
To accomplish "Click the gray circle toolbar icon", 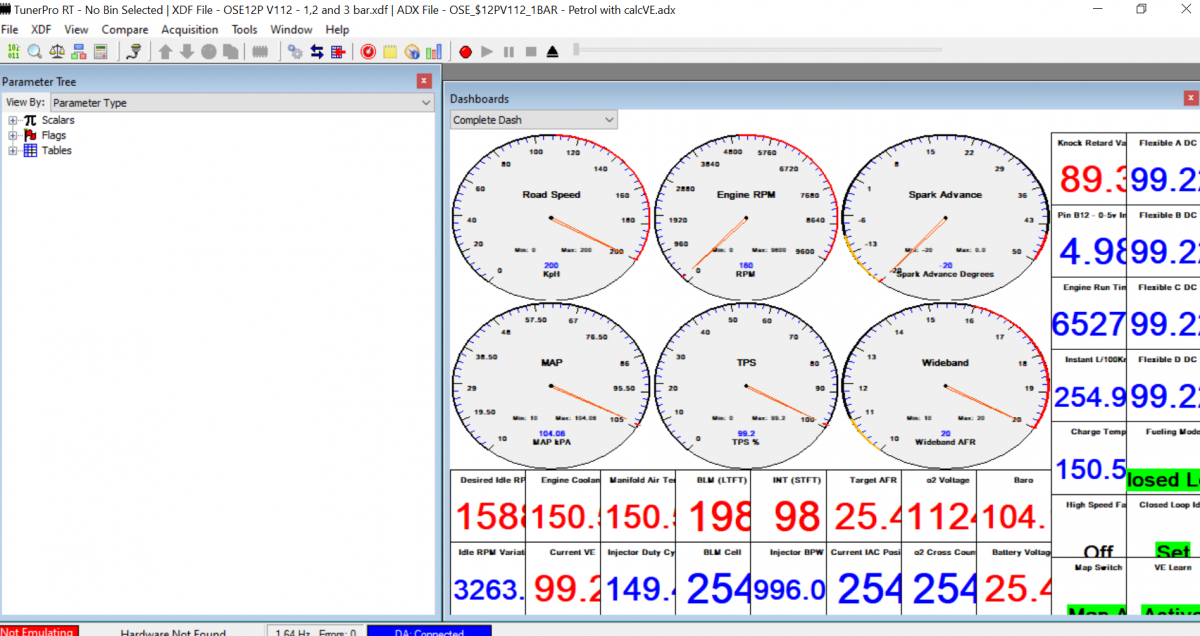I will (209, 51).
